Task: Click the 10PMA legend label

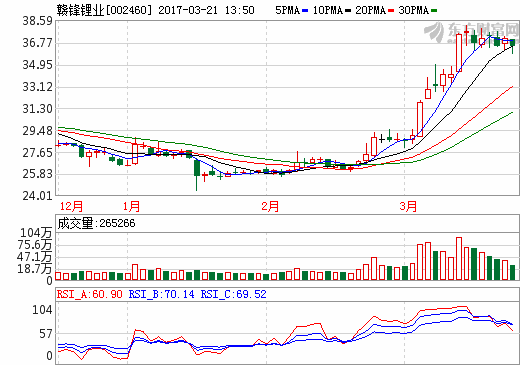Action: point(328,10)
